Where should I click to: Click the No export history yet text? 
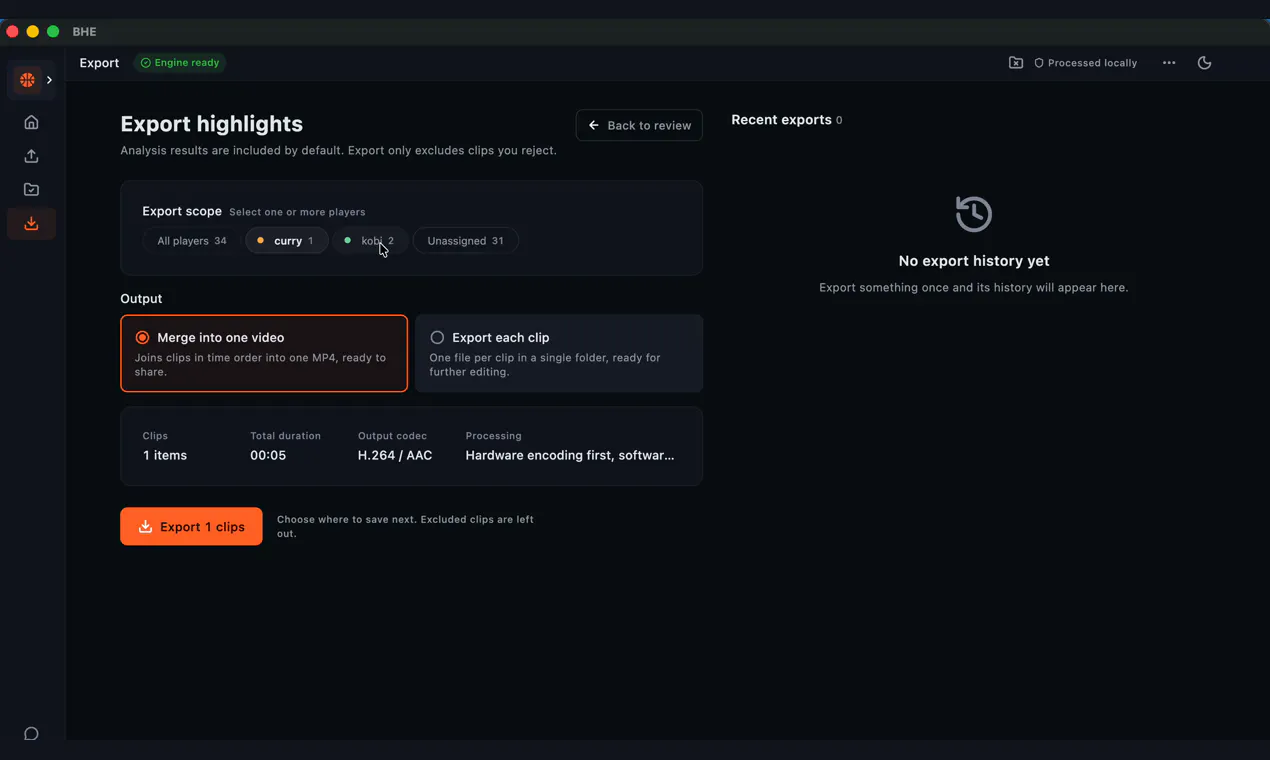tap(974, 261)
